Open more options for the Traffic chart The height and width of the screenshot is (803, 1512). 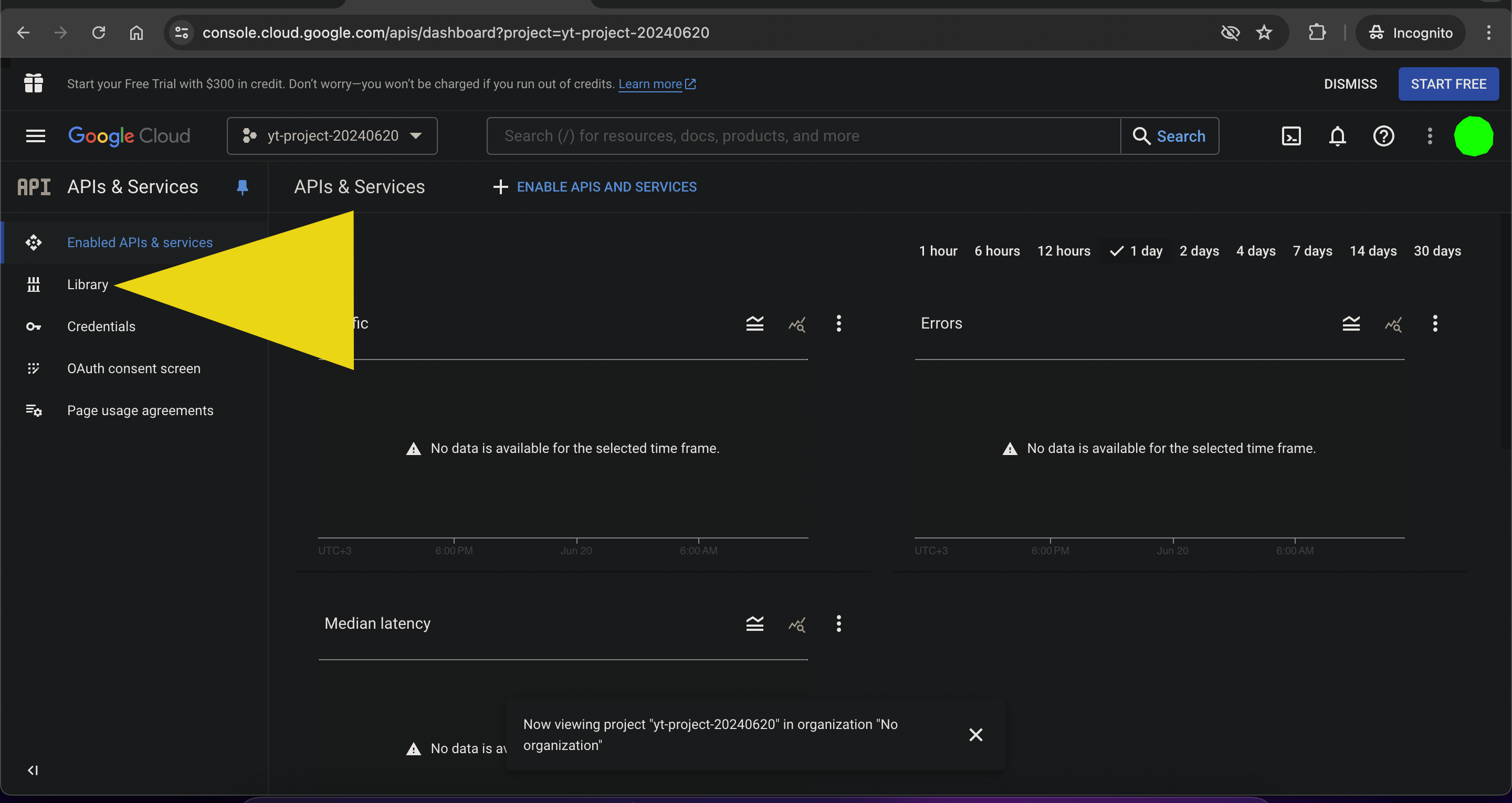(839, 323)
